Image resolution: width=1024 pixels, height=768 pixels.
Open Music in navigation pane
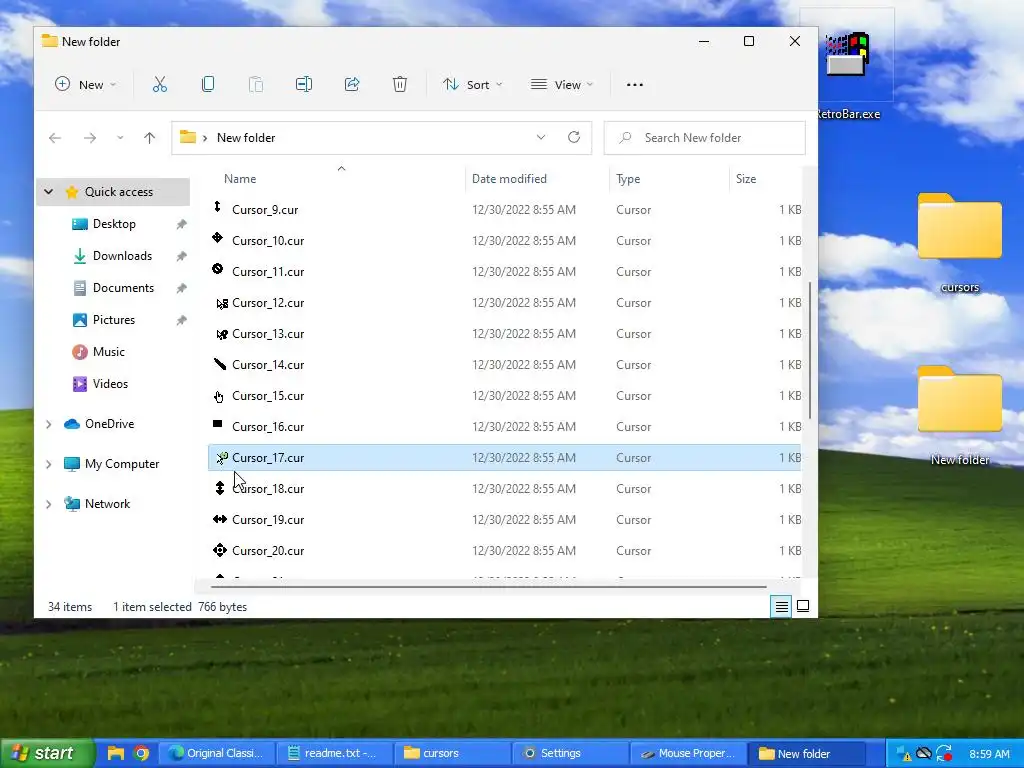click(108, 351)
